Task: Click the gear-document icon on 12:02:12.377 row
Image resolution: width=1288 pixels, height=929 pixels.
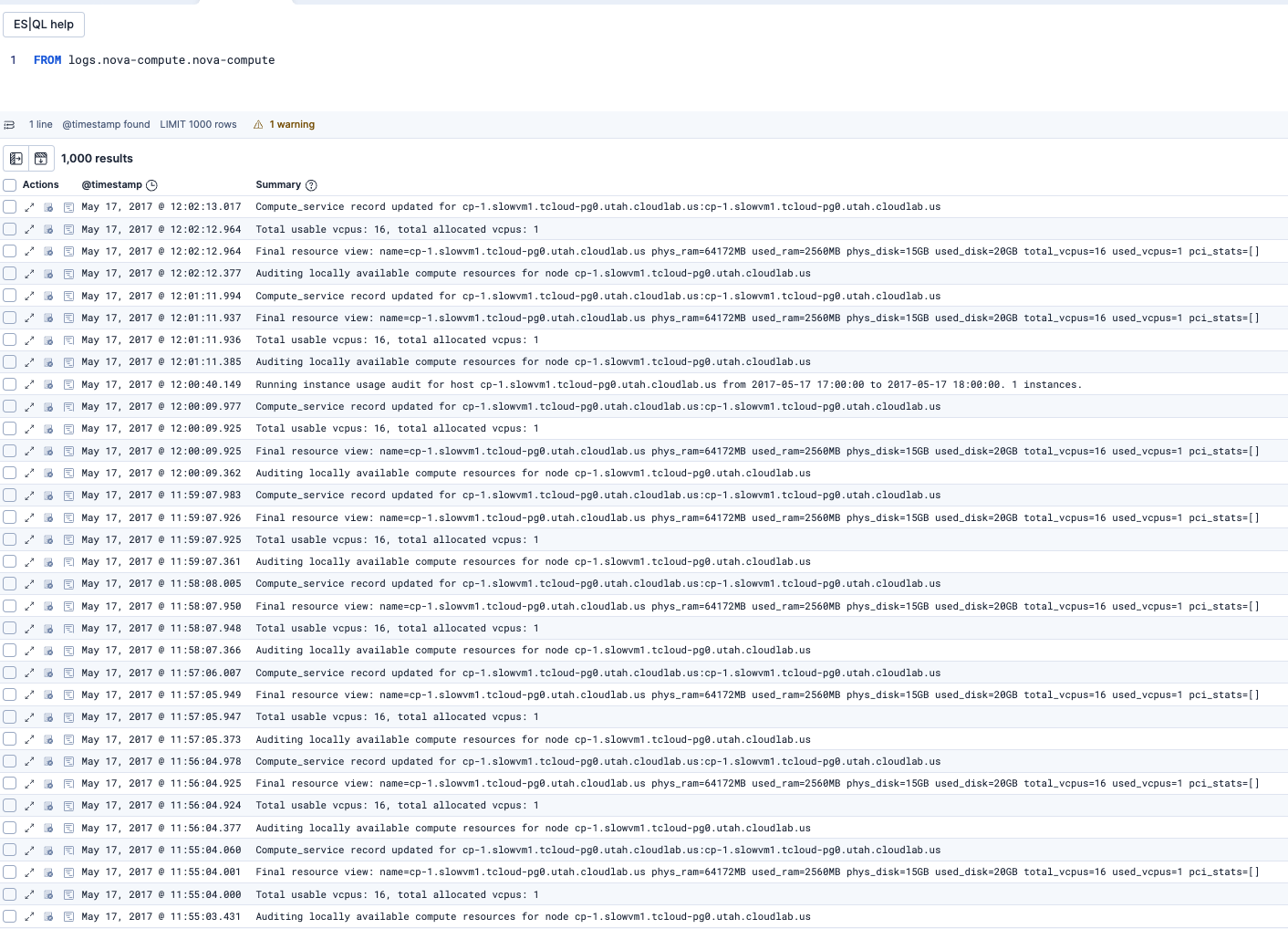Action: click(49, 274)
